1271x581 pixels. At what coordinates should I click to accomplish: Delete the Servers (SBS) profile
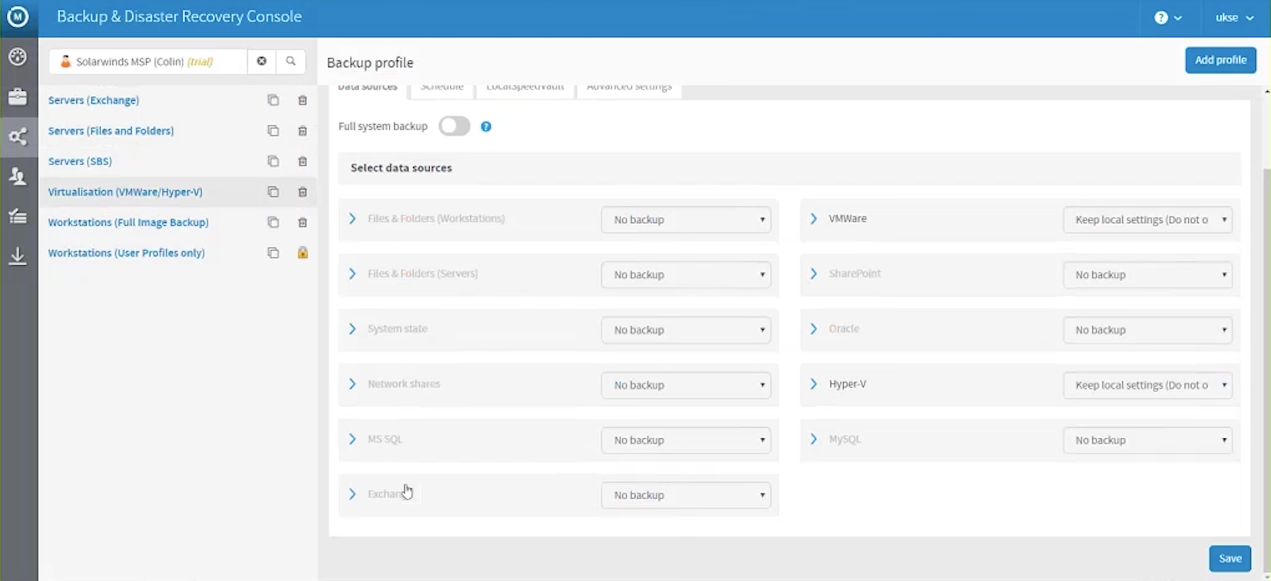click(302, 161)
